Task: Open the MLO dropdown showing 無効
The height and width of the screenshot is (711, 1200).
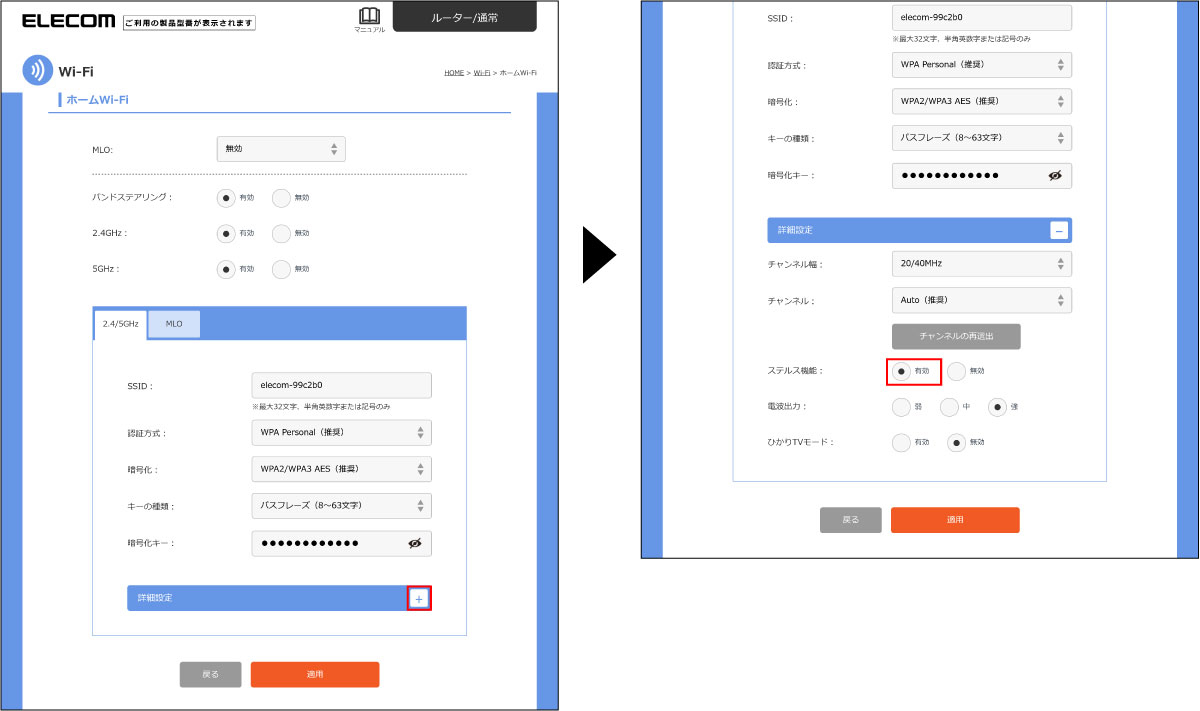Action: tap(281, 149)
